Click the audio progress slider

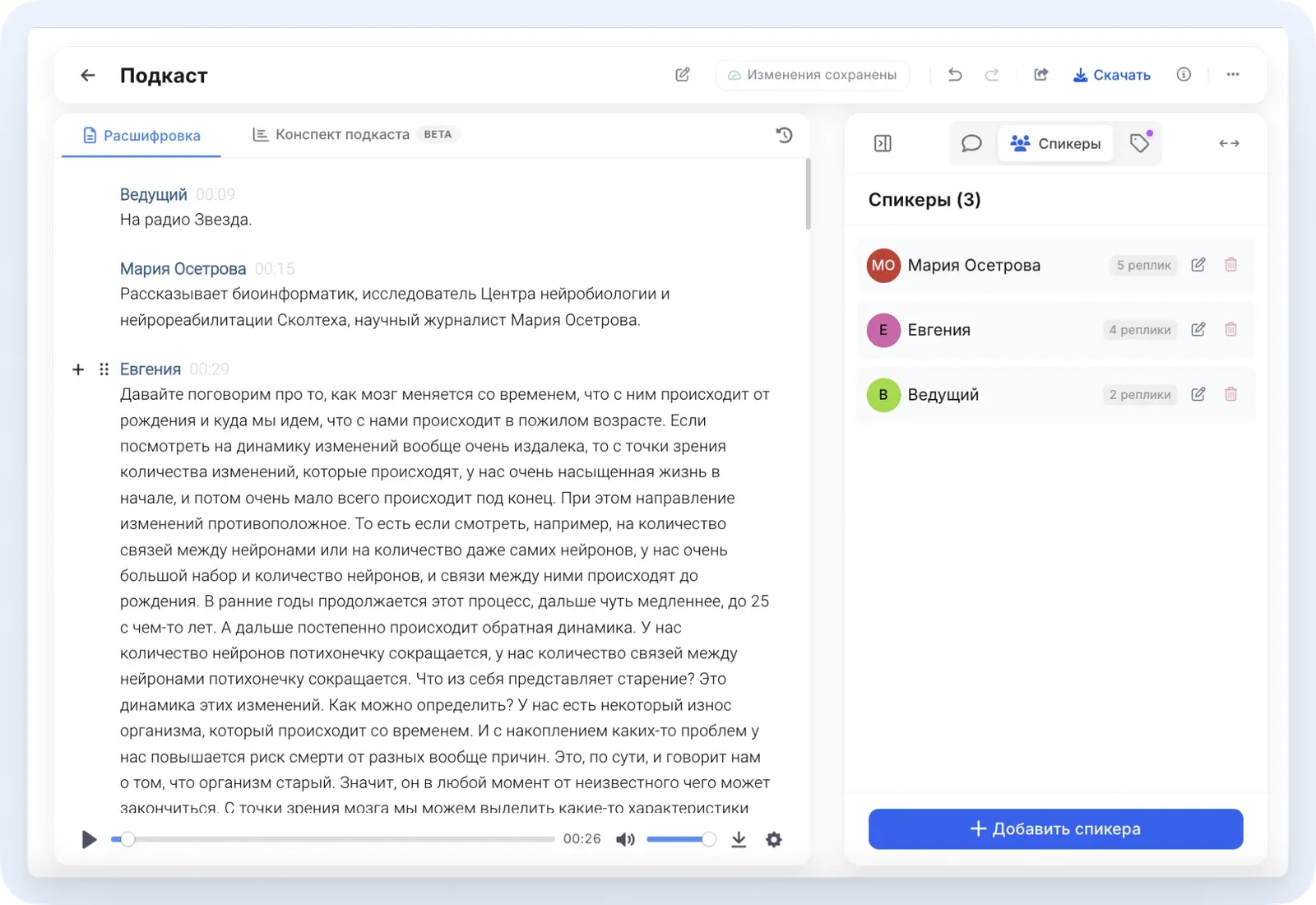333,839
